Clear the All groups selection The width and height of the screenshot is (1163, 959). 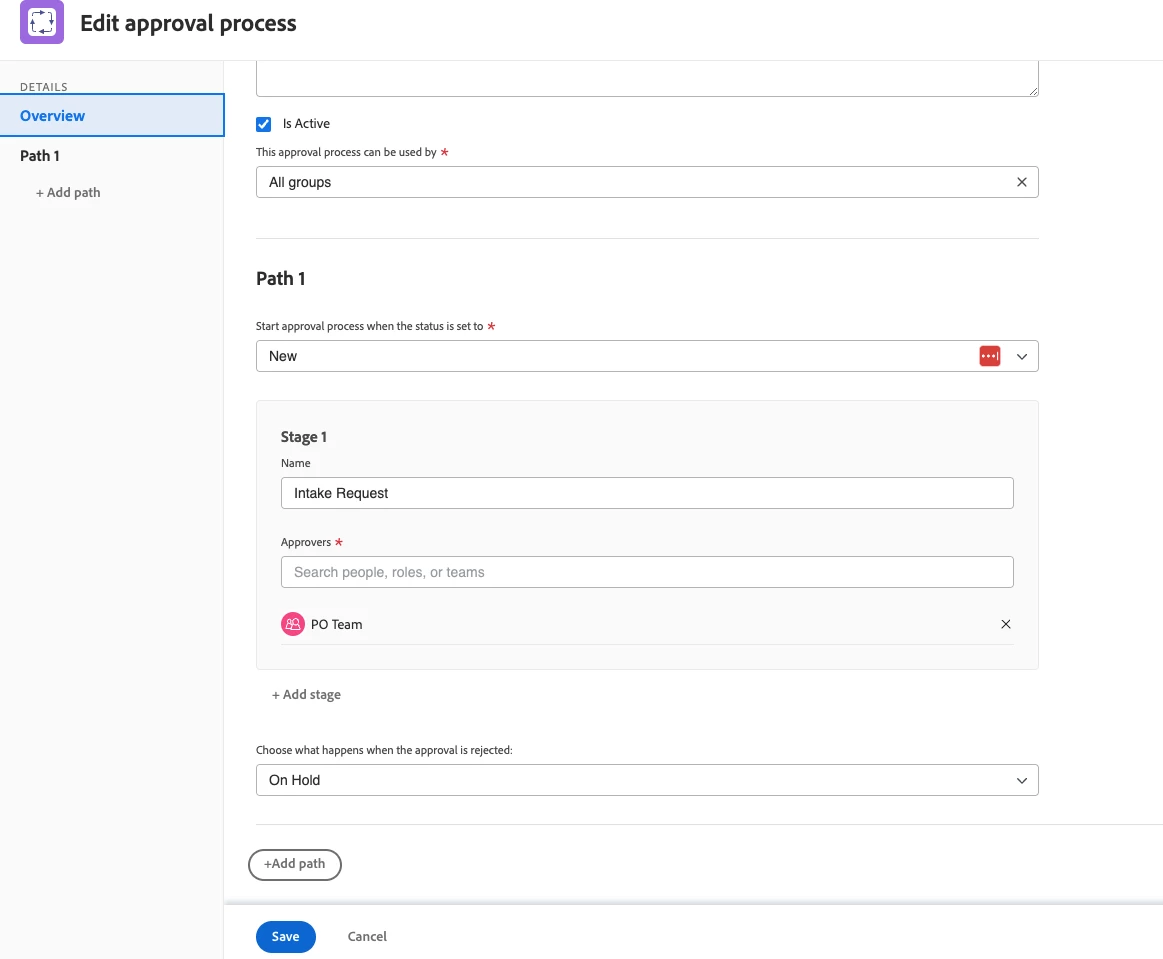point(1021,182)
